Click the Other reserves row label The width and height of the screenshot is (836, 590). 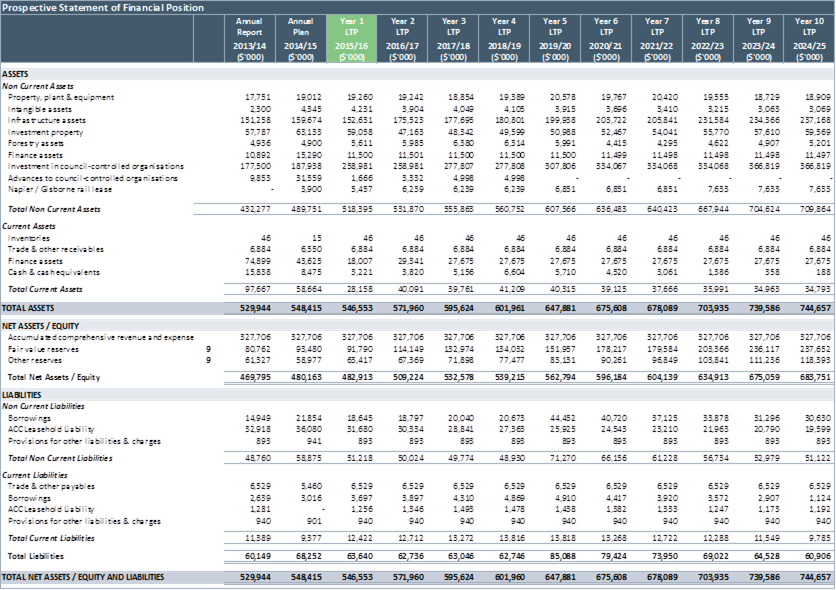tap(35, 360)
